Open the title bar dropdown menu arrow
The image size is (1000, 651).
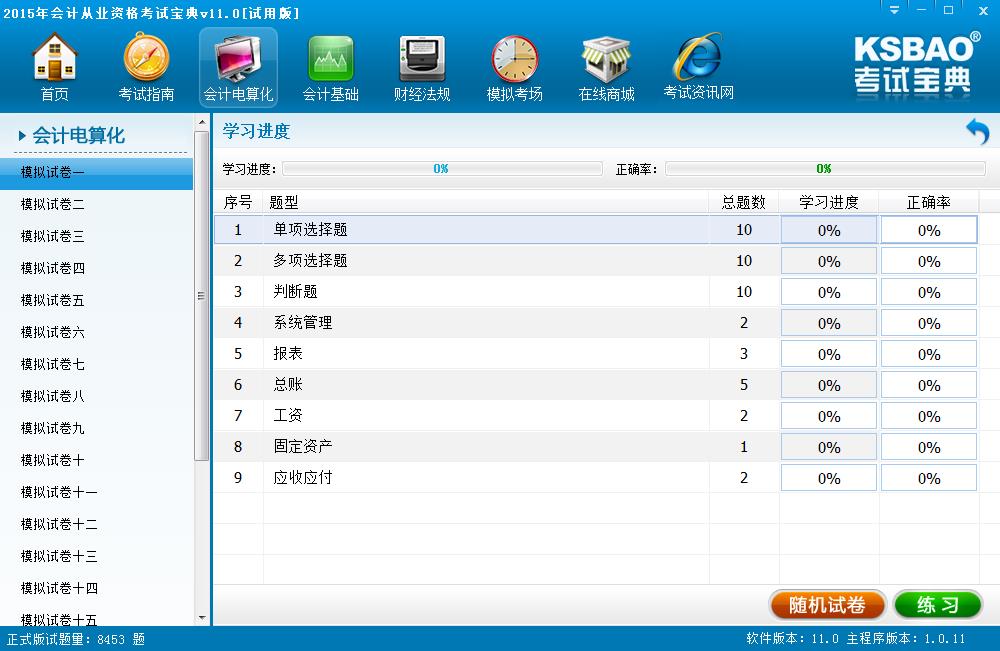point(892,10)
